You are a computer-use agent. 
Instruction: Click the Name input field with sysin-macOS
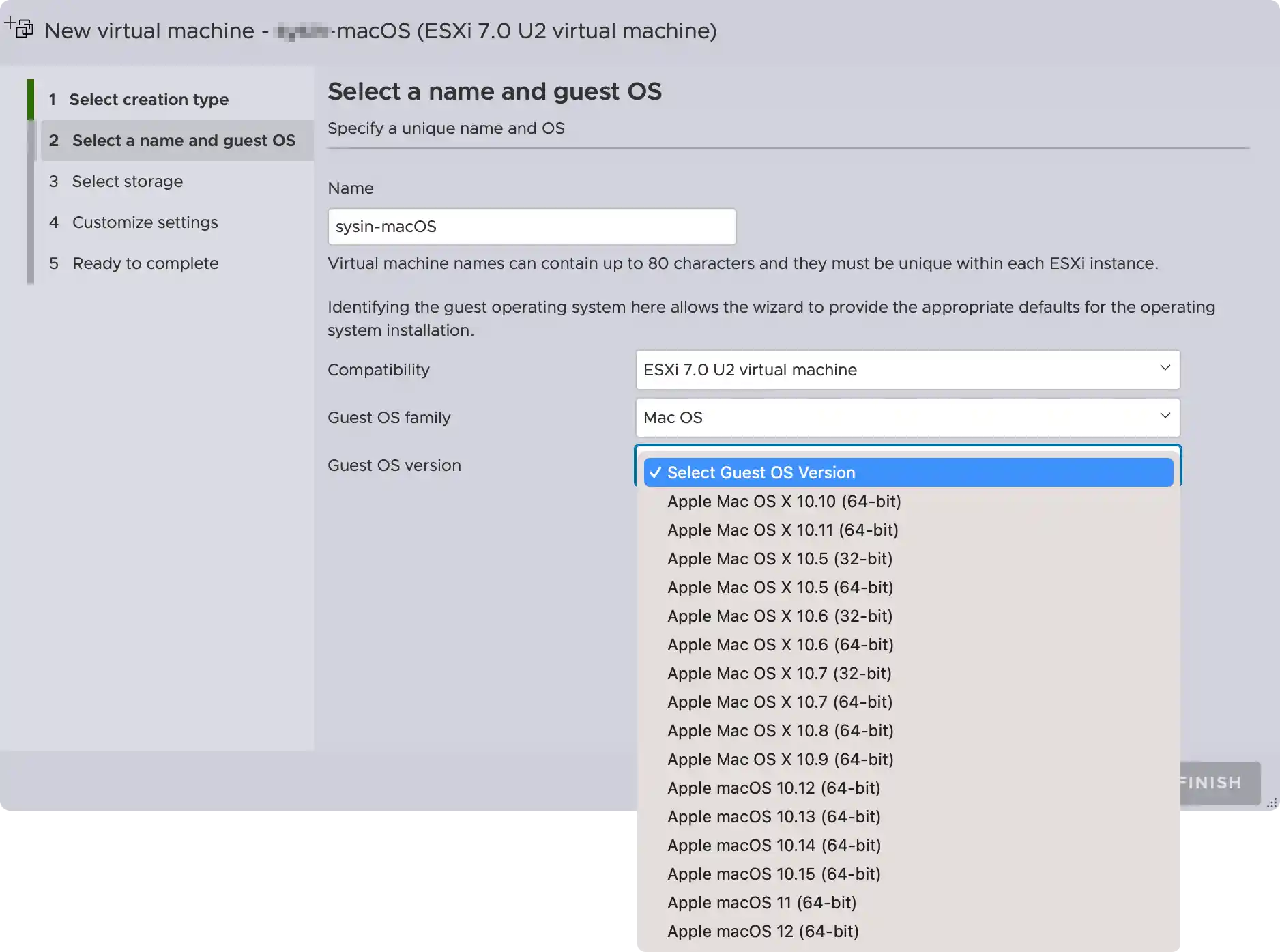tap(532, 227)
